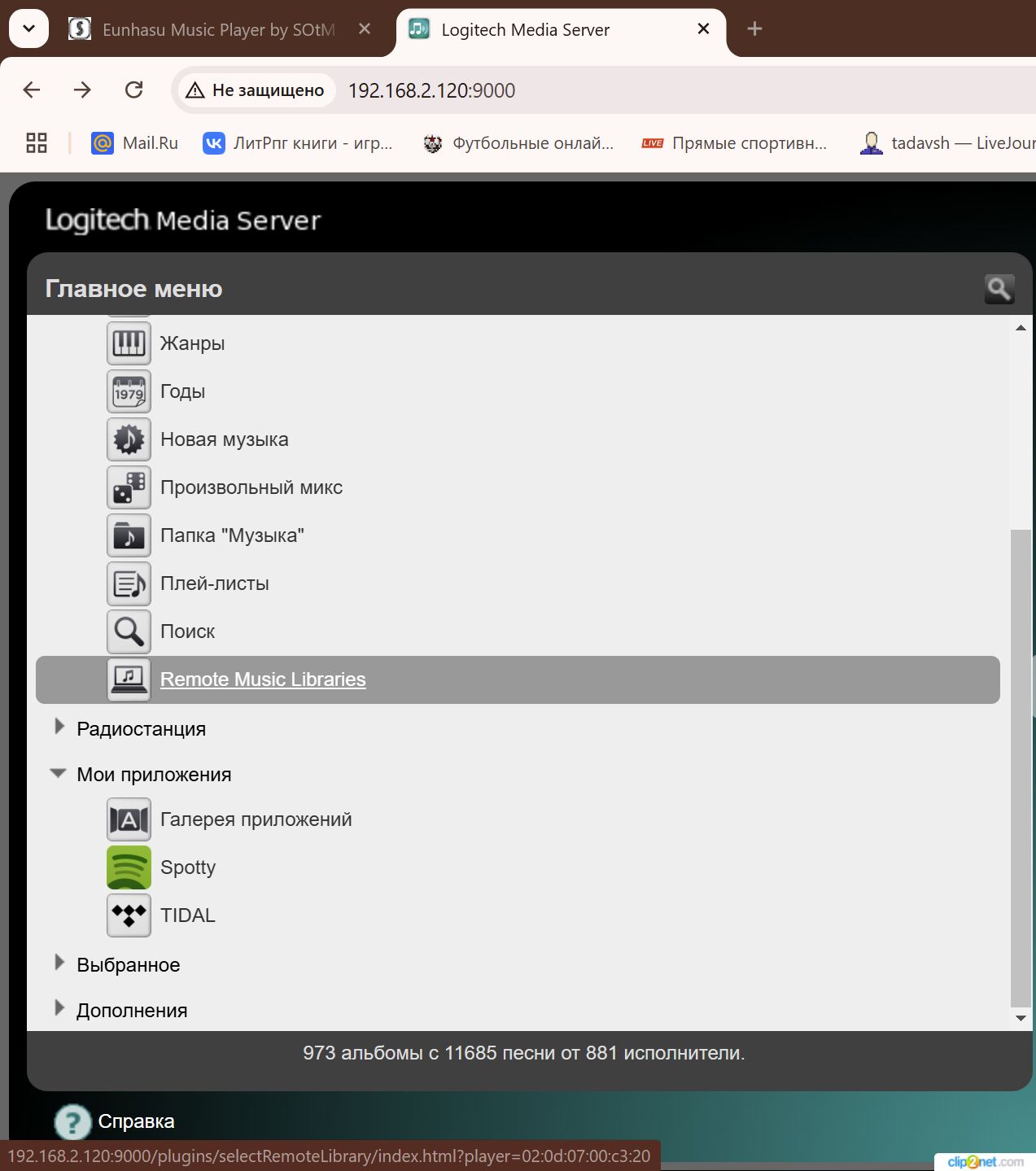1036x1171 pixels.
Task: Click the library statistics text 973 альбомы
Action: click(524, 1053)
